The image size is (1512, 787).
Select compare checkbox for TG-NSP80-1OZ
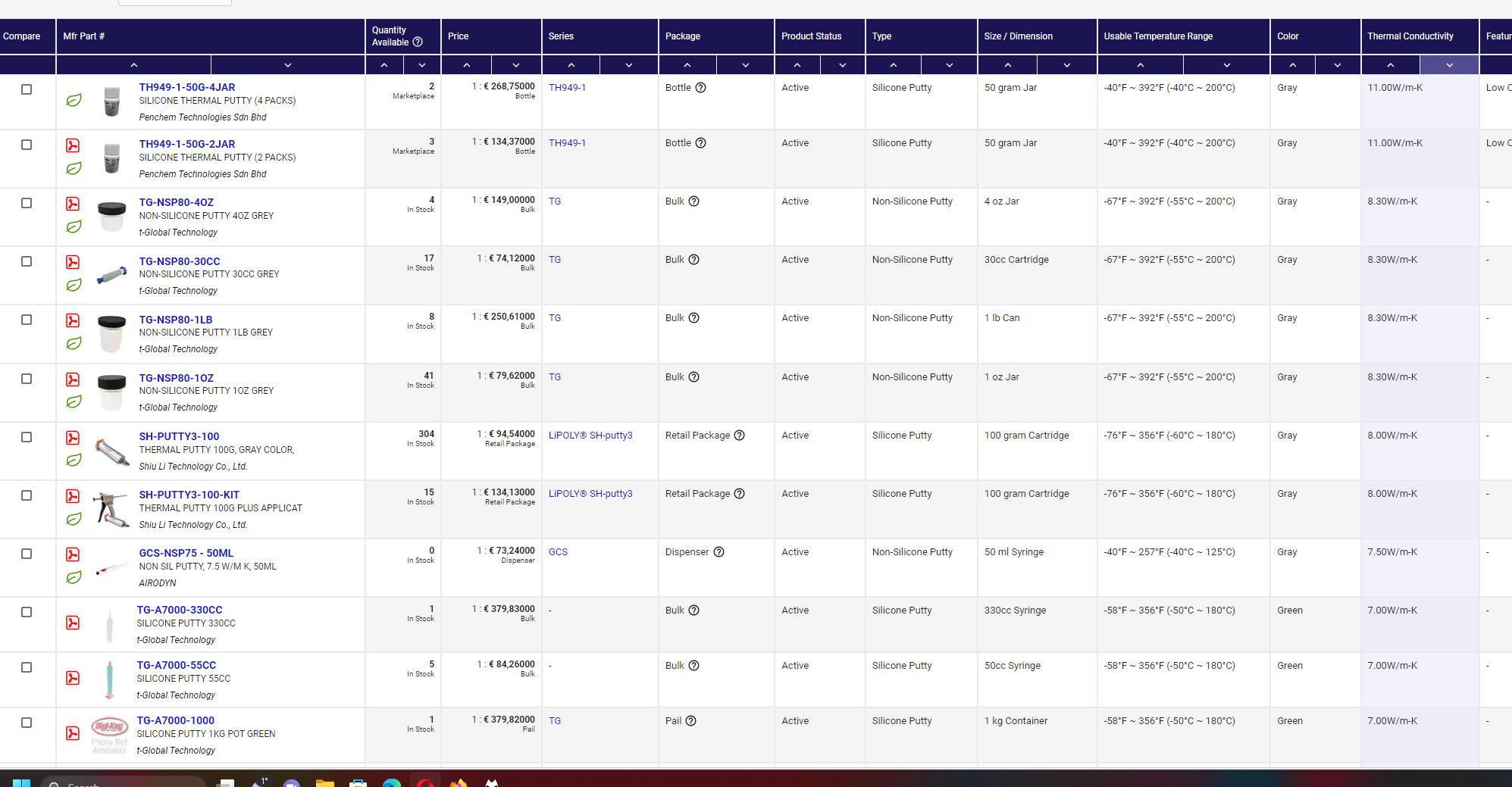click(x=27, y=379)
